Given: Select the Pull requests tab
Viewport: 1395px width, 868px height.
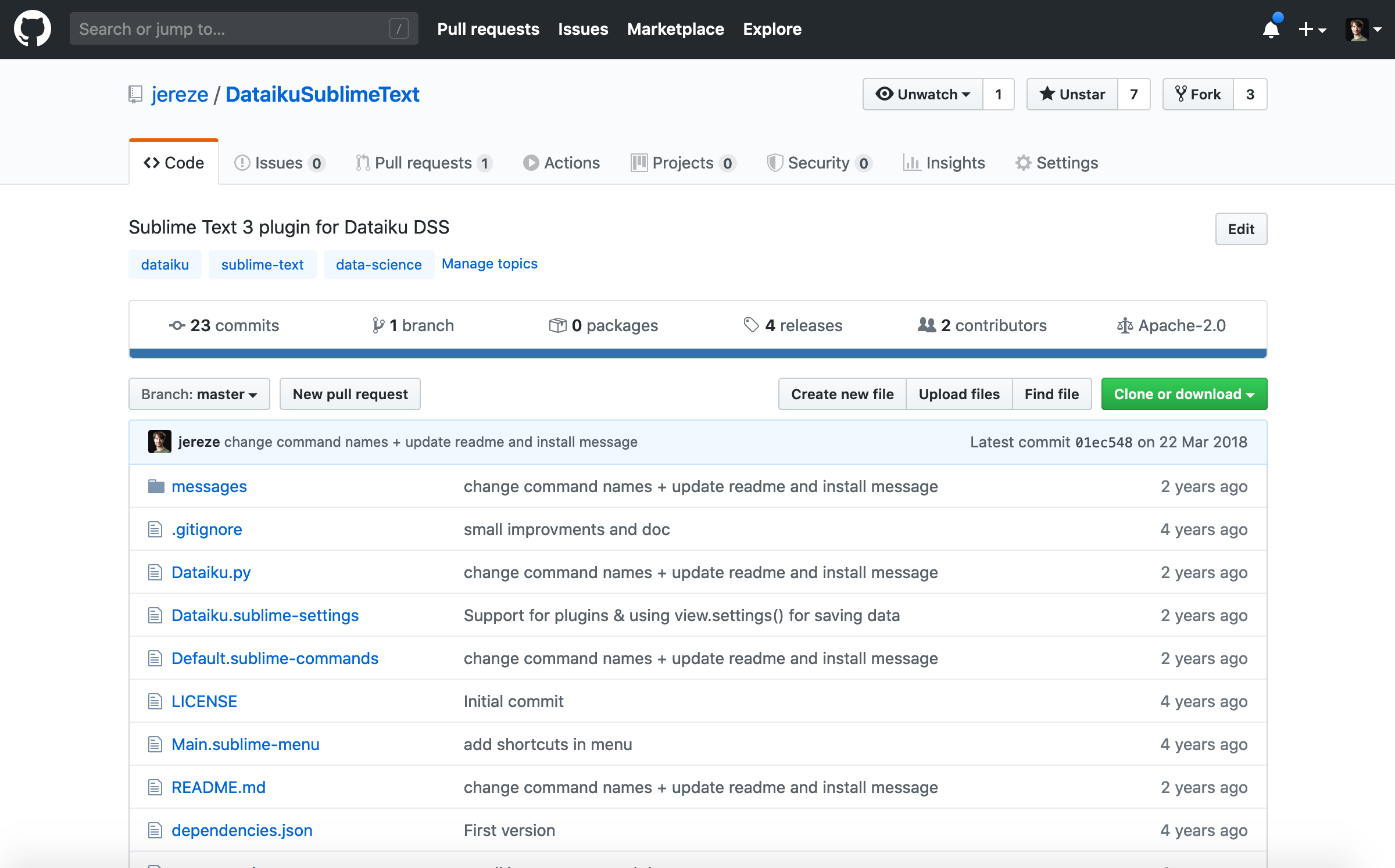Looking at the screenshot, I should tap(422, 162).
